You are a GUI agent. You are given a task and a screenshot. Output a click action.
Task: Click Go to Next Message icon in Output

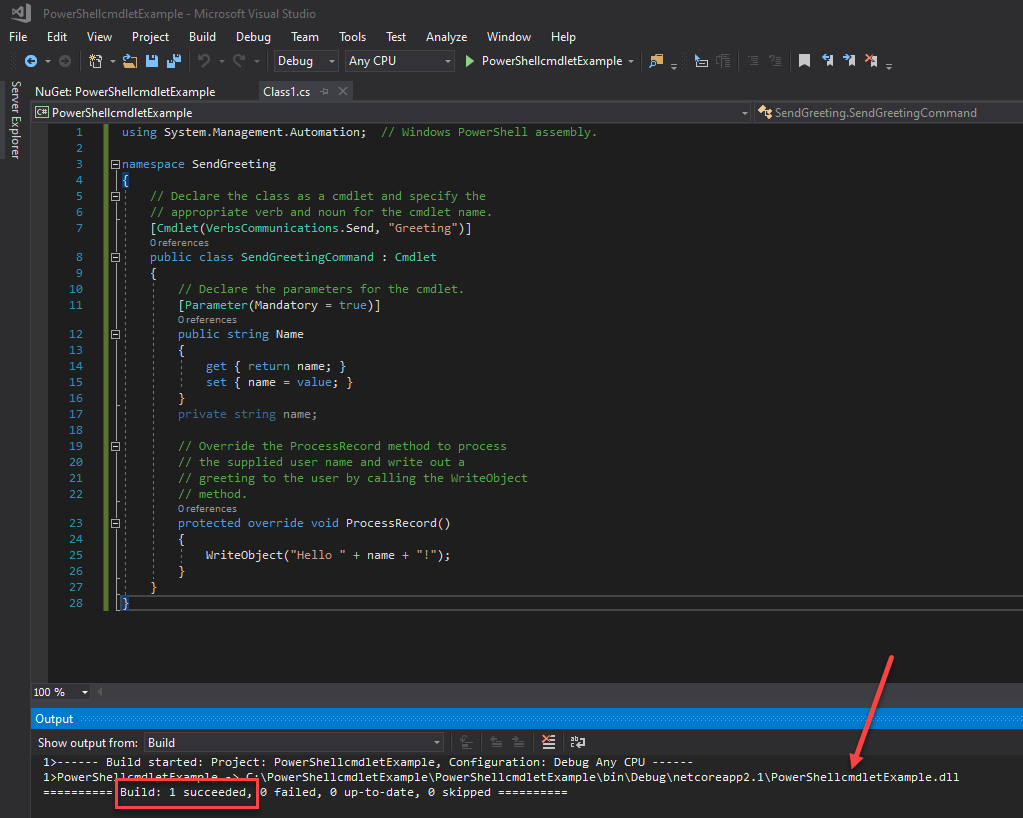point(518,742)
